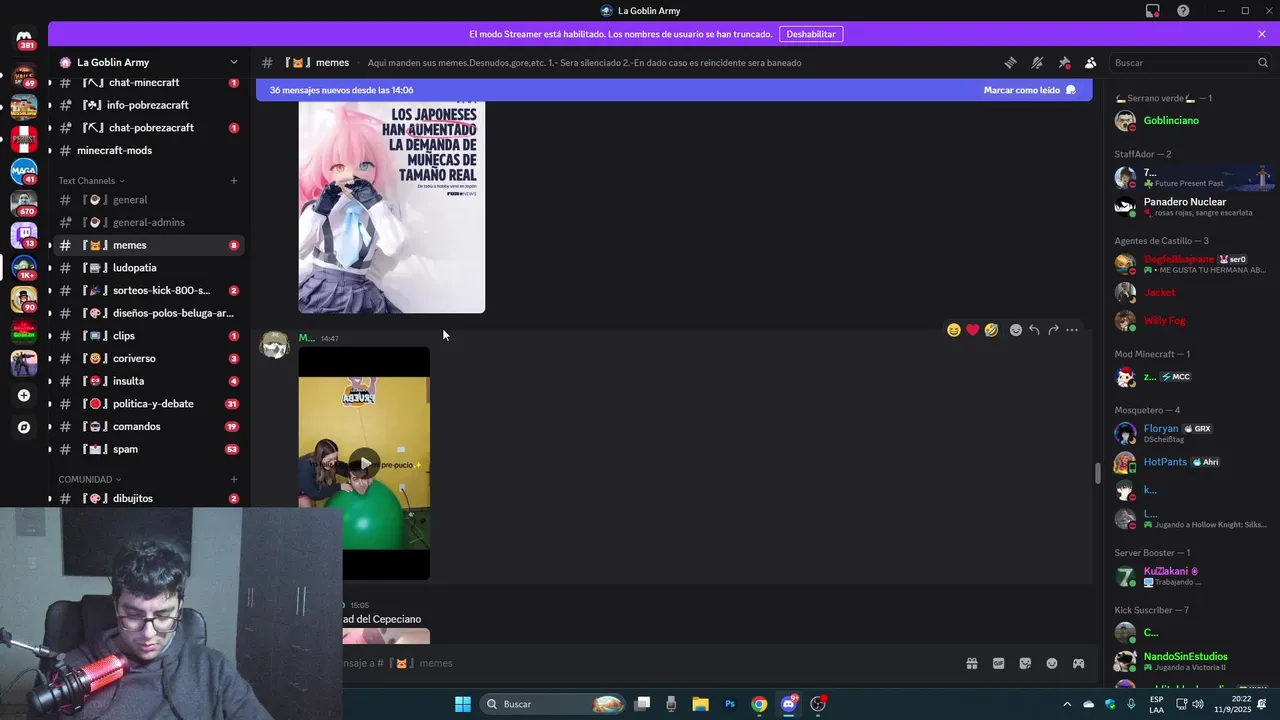The image size is (1280, 720).
Task: Open the general-admins channel
Action: click(147, 222)
